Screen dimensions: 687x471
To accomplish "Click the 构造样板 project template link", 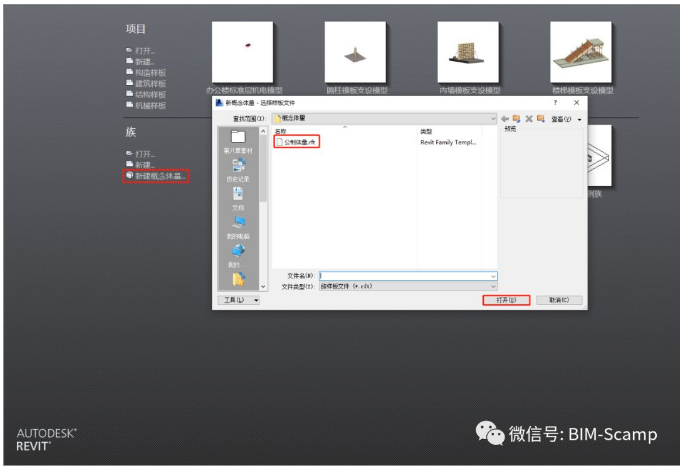I will click(x=150, y=73).
